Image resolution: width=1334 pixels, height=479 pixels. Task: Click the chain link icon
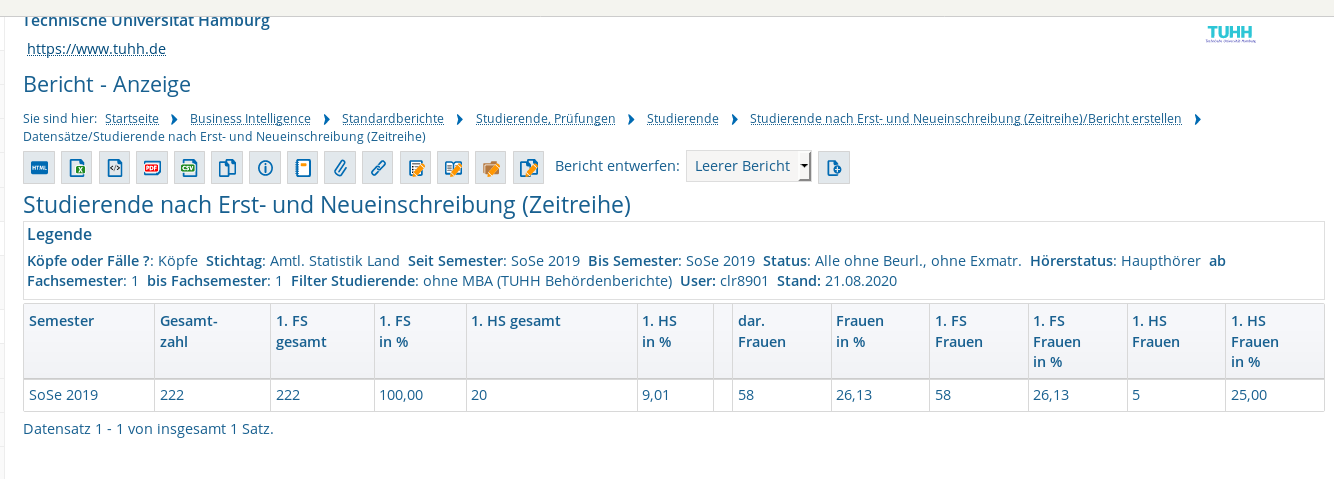click(378, 168)
